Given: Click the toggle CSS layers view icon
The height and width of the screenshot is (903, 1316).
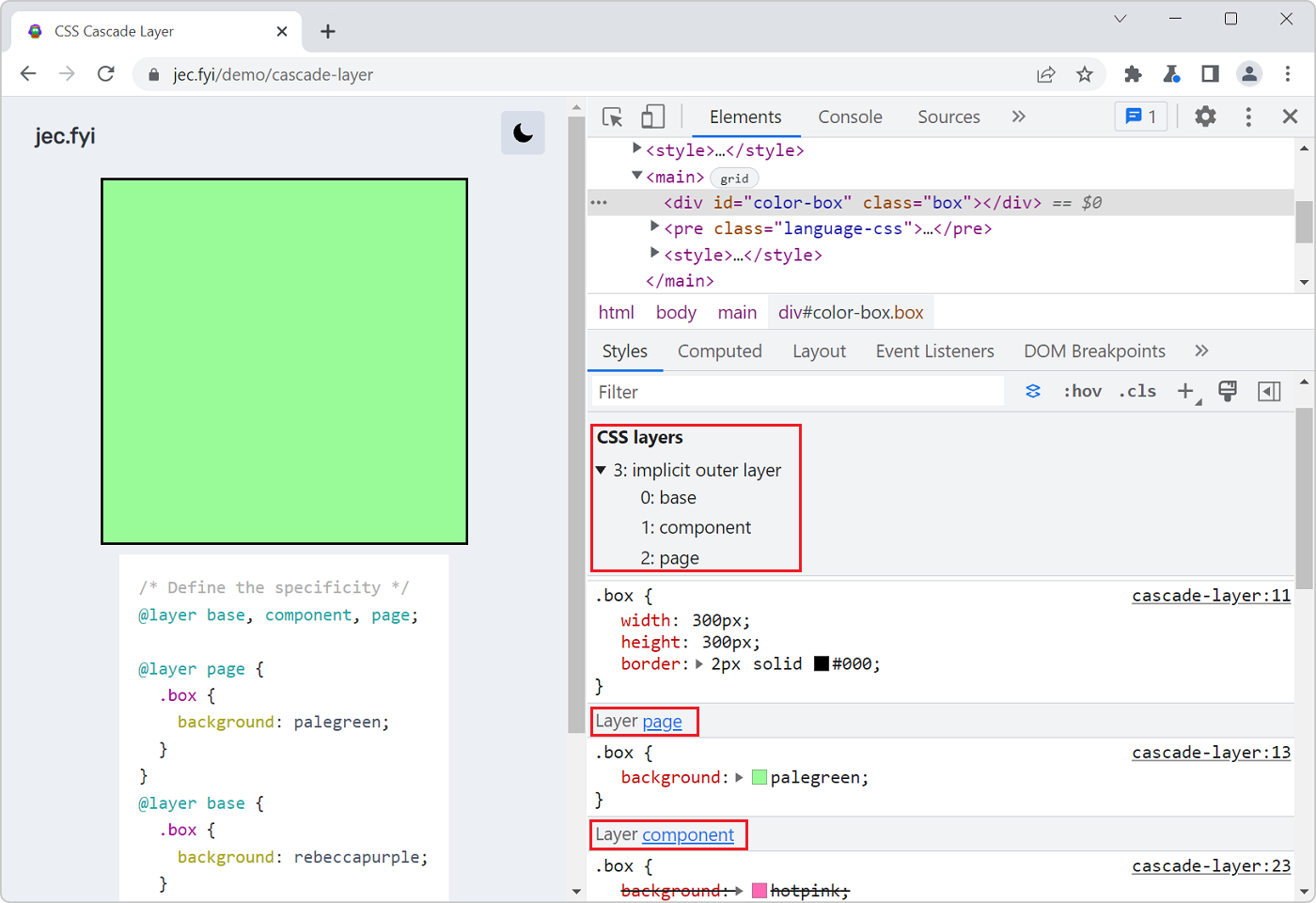Looking at the screenshot, I should (x=1032, y=391).
